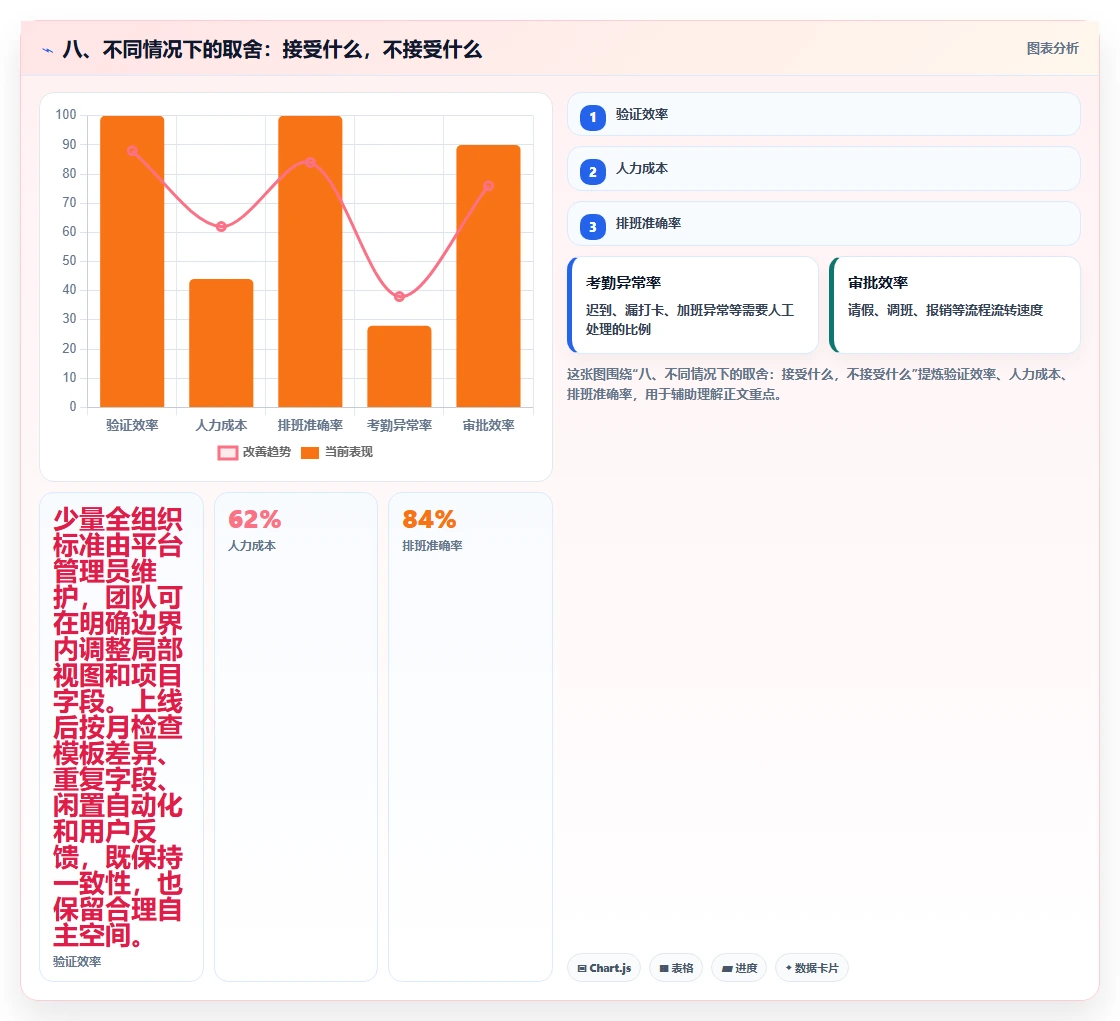The width and height of the screenshot is (1120, 1021).
Task: Open the 审批效率 card
Action: pos(954,305)
